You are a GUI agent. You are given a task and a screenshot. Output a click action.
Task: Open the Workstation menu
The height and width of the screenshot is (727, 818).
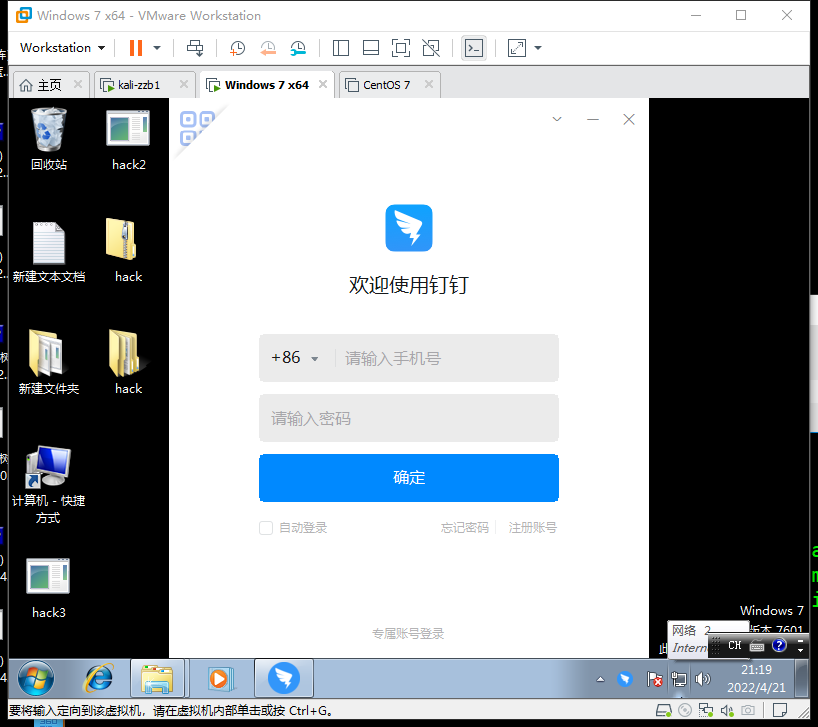click(x=63, y=48)
